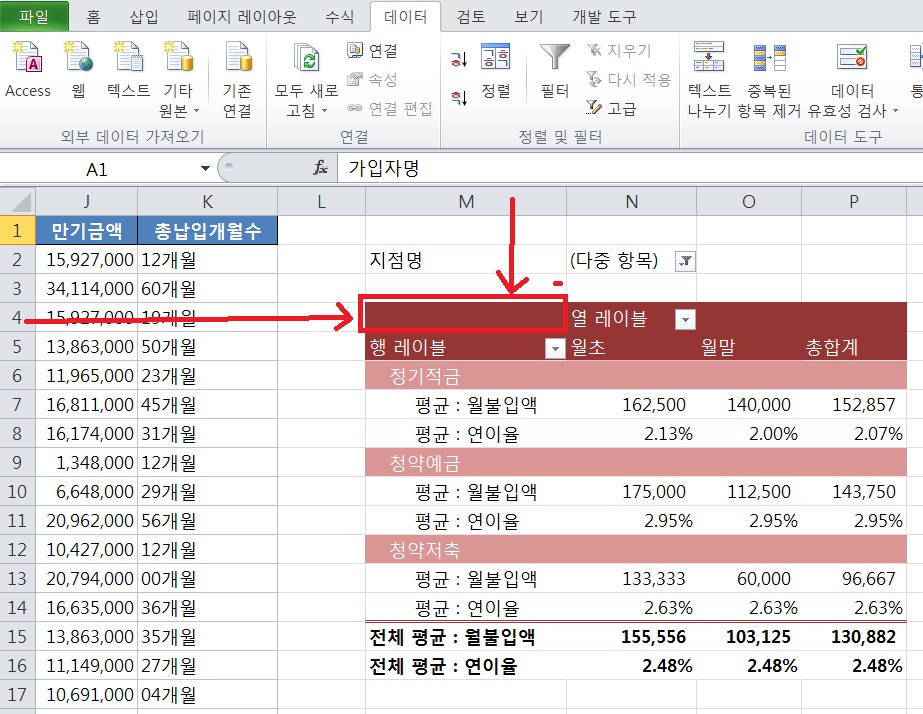This screenshot has width=923, height=714.
Task: Click the 고급 advanced filter button
Action: click(612, 108)
